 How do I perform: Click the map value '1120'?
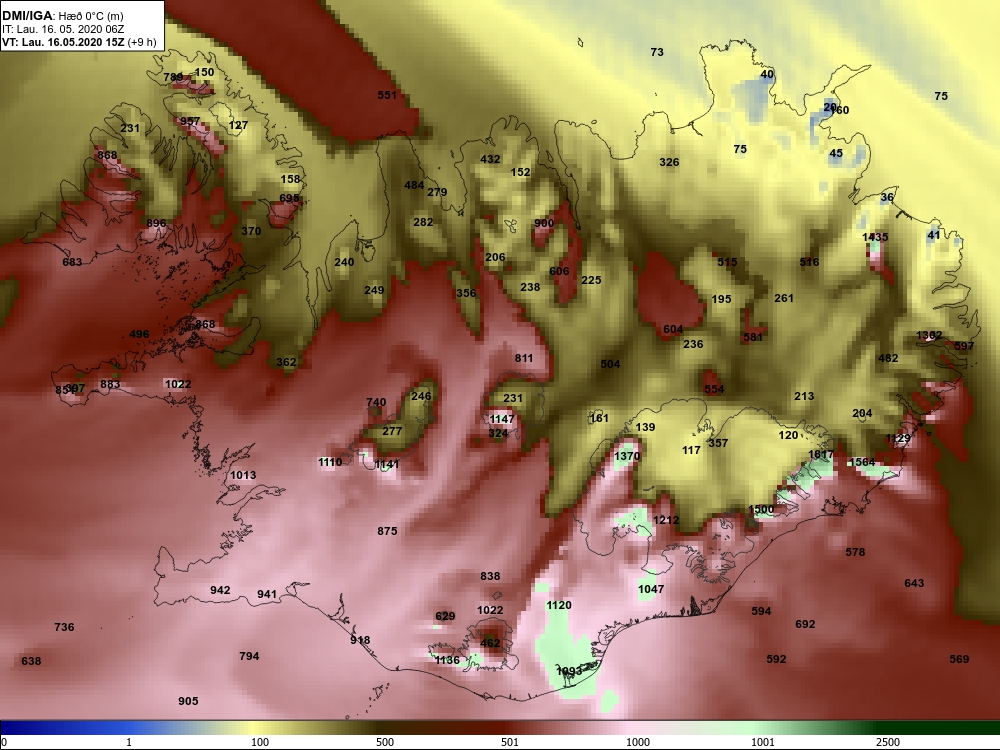pos(559,605)
